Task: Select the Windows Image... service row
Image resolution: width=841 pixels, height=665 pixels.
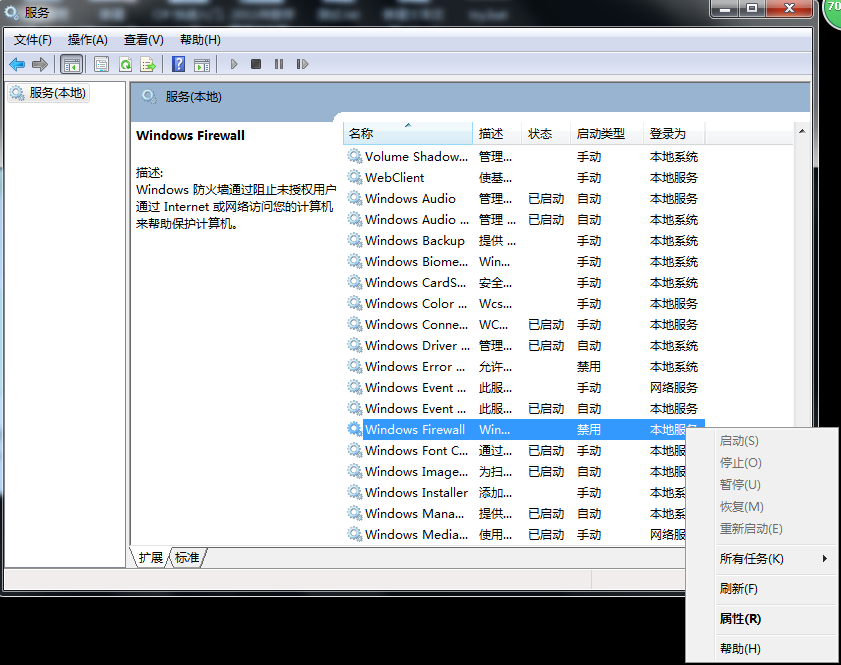Action: pos(515,471)
